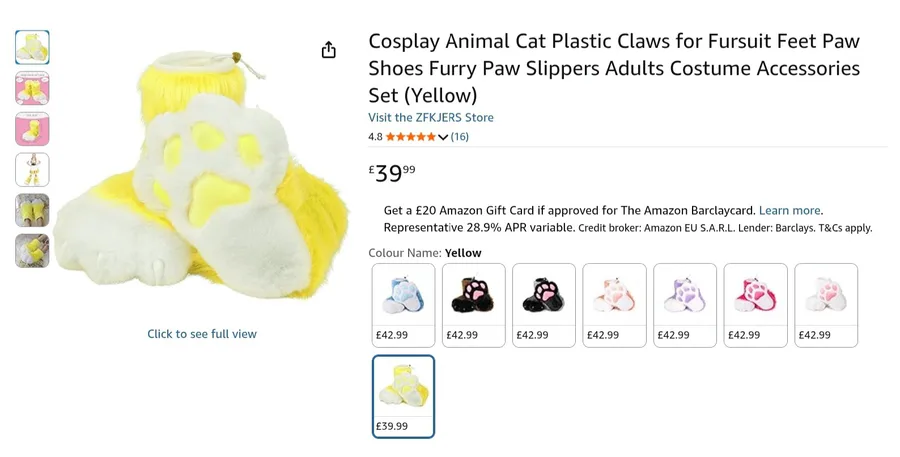The image size is (900, 457).
Task: Select the first yellow paw thumbnail
Action: (x=32, y=47)
